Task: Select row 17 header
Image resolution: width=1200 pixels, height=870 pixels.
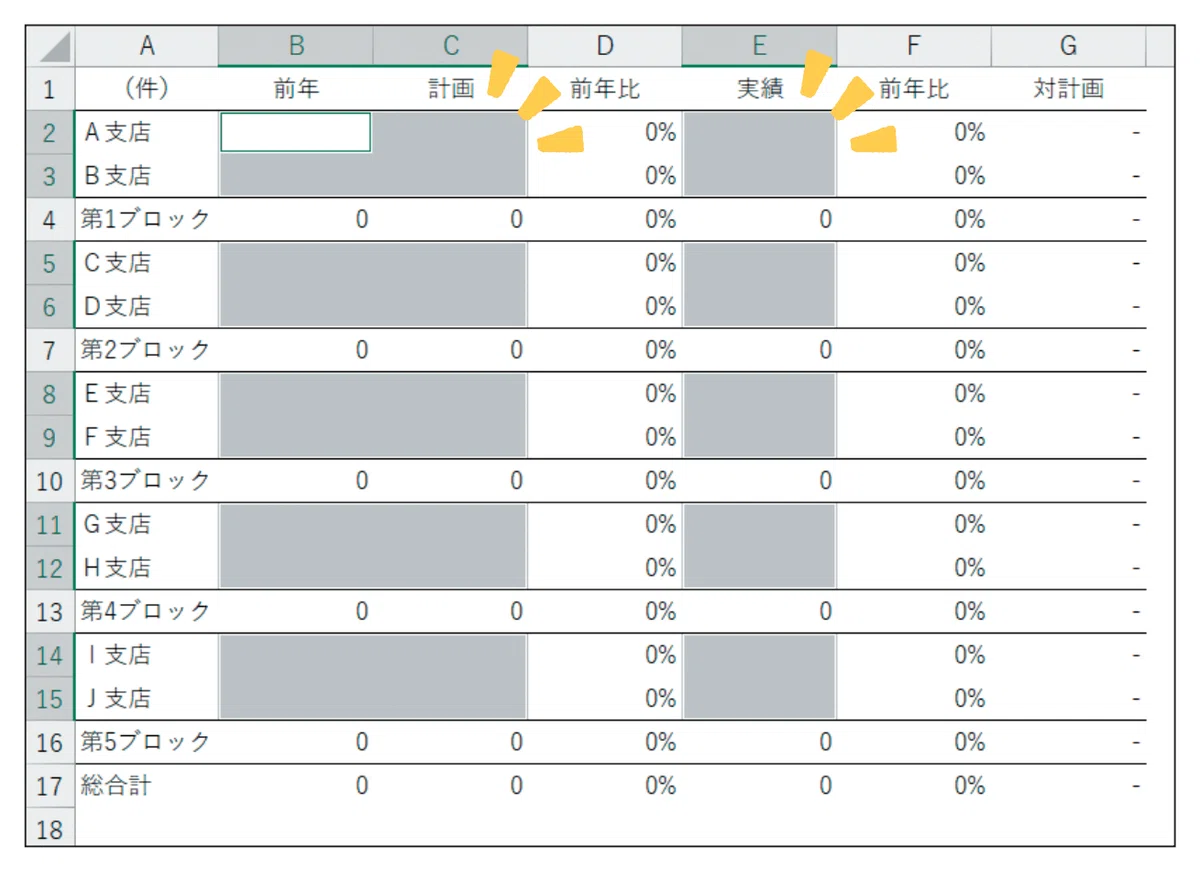Action: (x=50, y=786)
